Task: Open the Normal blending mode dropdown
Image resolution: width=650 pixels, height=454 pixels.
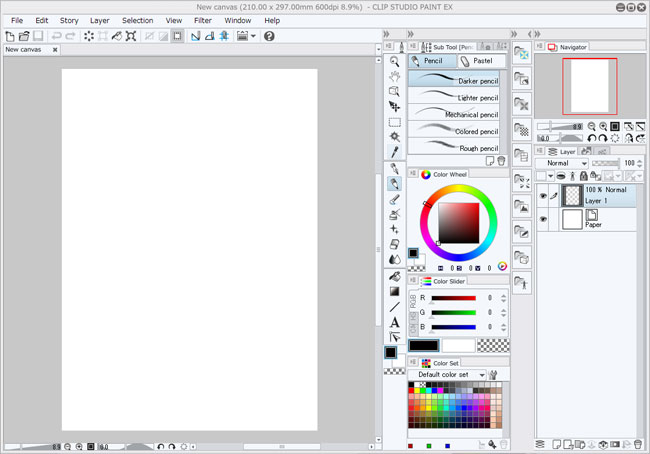Action: (562, 163)
